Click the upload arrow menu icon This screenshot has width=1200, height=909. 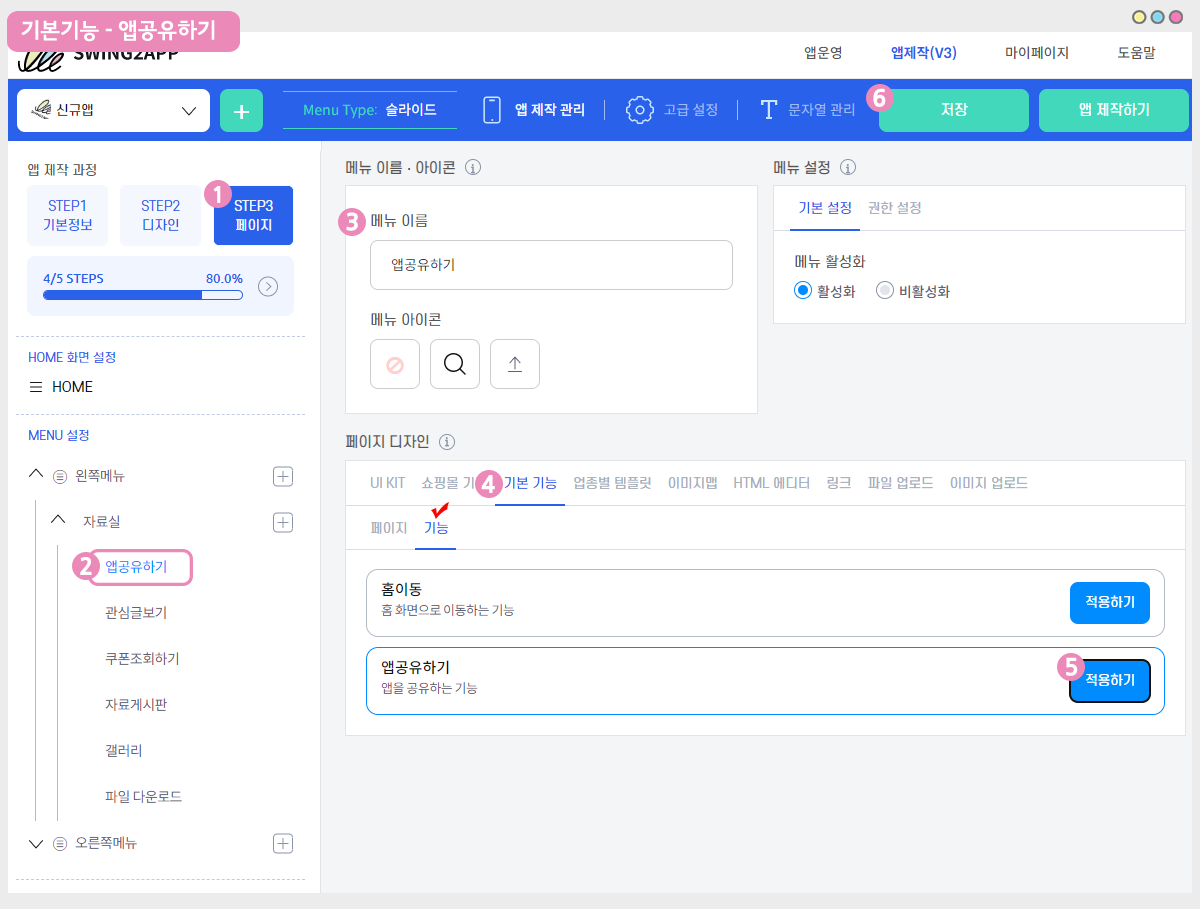point(515,364)
